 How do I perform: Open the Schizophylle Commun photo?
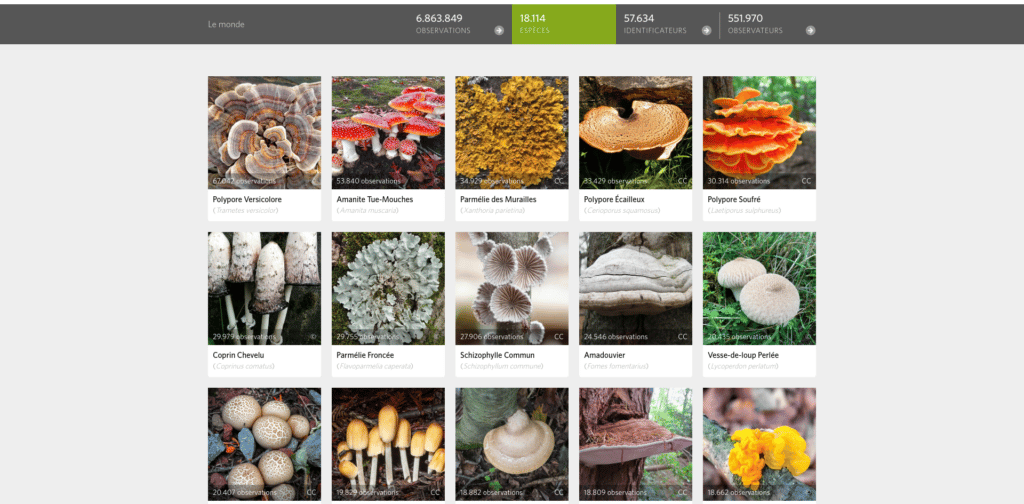pos(512,289)
